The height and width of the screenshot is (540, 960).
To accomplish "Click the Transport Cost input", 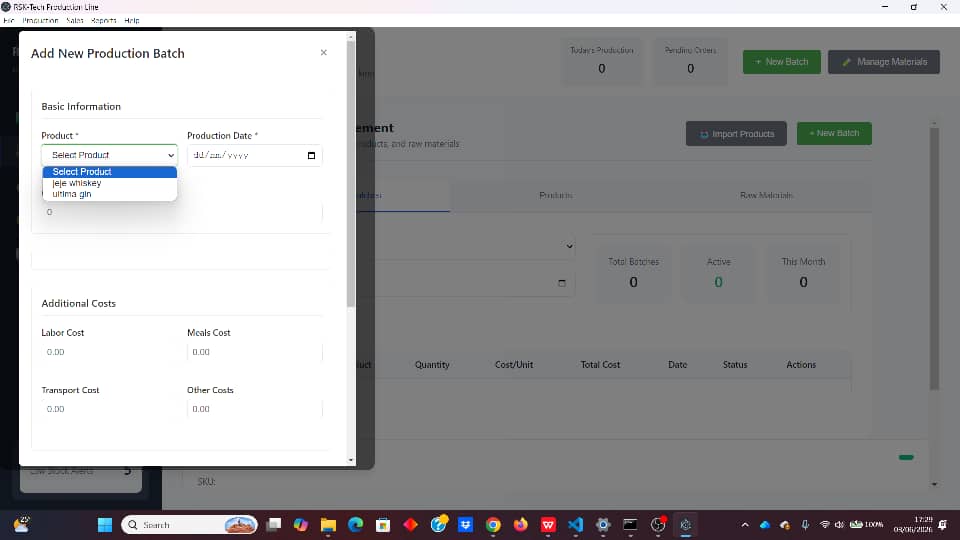I will [x=108, y=409].
